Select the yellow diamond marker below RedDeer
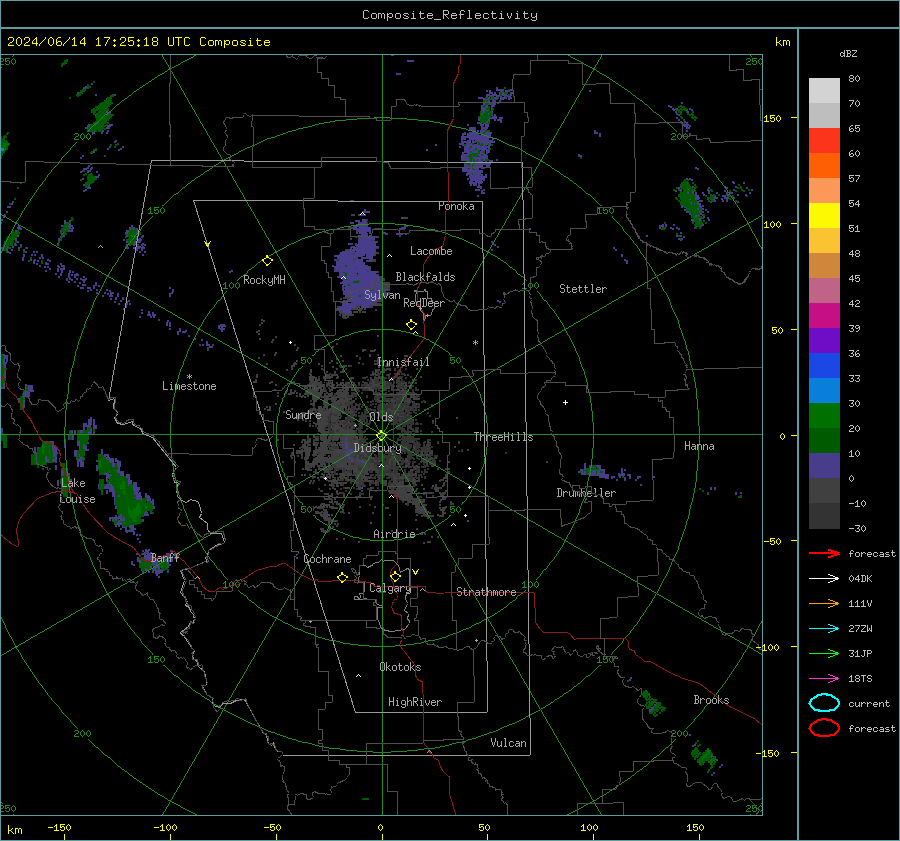 click(x=411, y=325)
